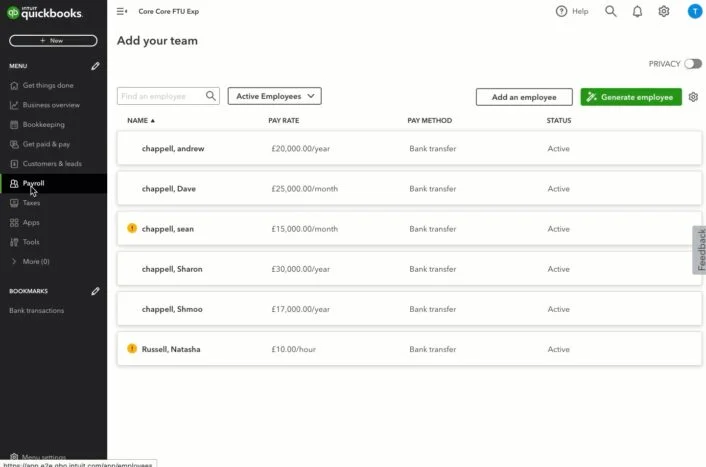Click pay rate £25,000.00/month
Image resolution: width=706 pixels, height=467 pixels.
click(x=304, y=188)
